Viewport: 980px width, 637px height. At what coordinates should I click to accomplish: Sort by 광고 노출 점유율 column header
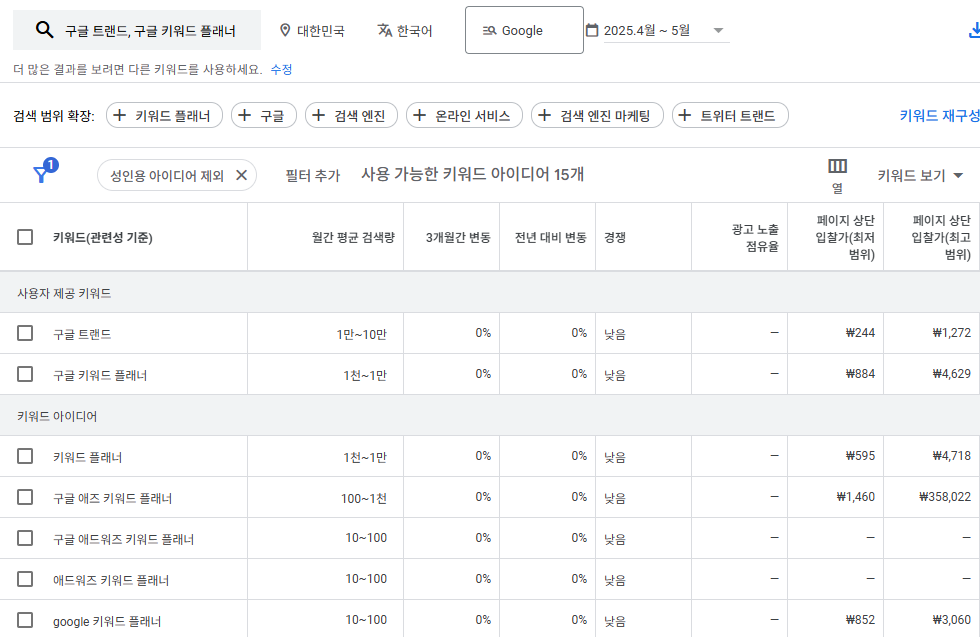pos(755,238)
